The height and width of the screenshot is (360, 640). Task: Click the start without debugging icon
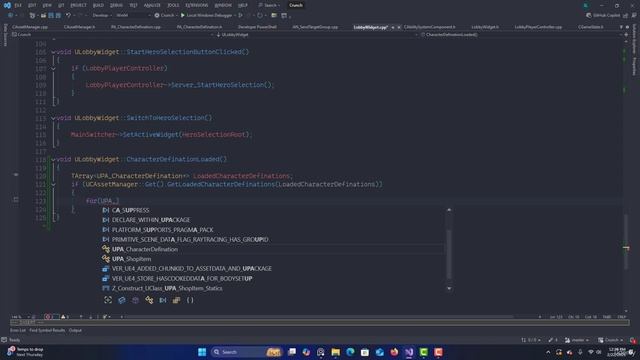[x=240, y=16]
